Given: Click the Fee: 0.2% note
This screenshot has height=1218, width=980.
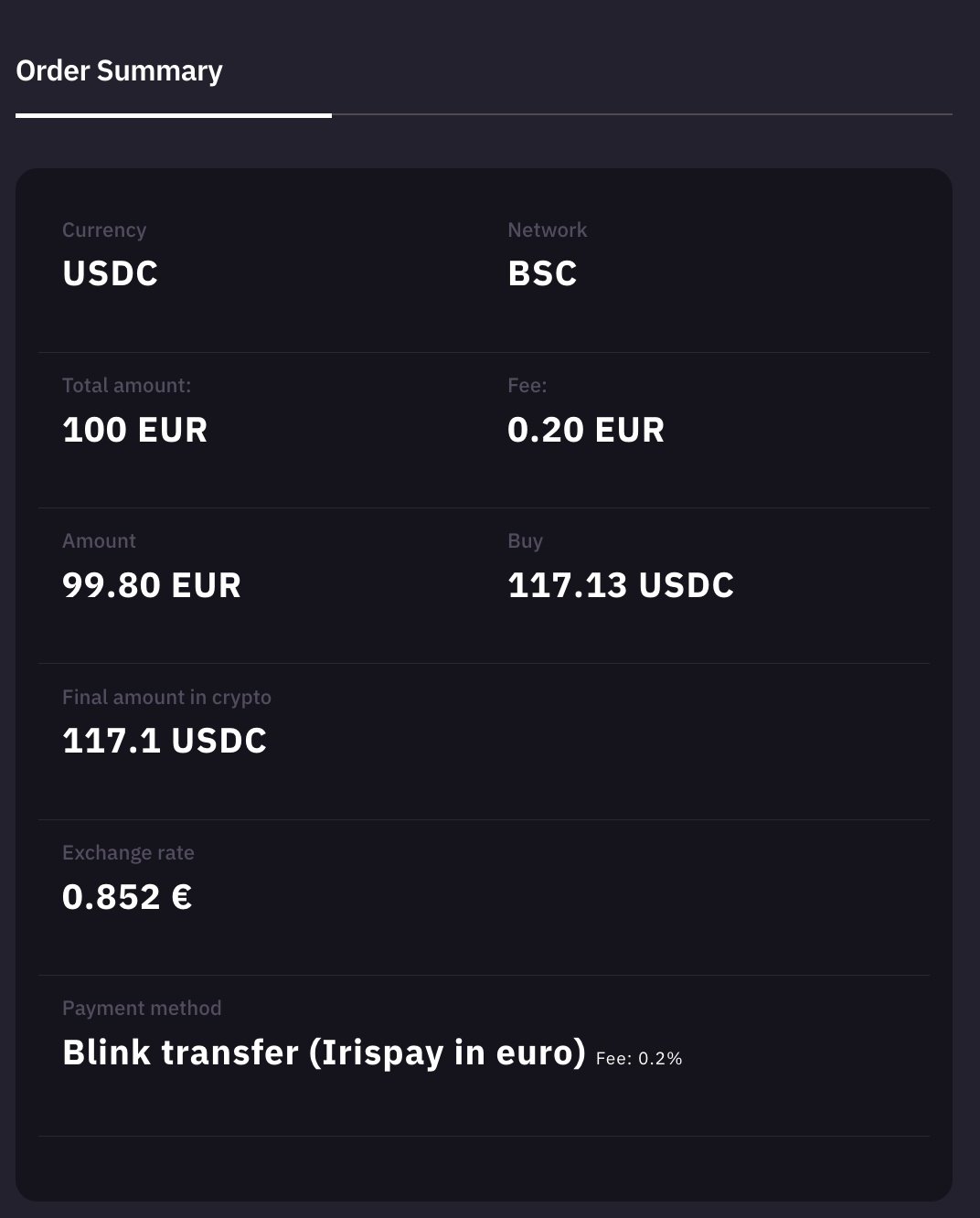Looking at the screenshot, I should (639, 1059).
